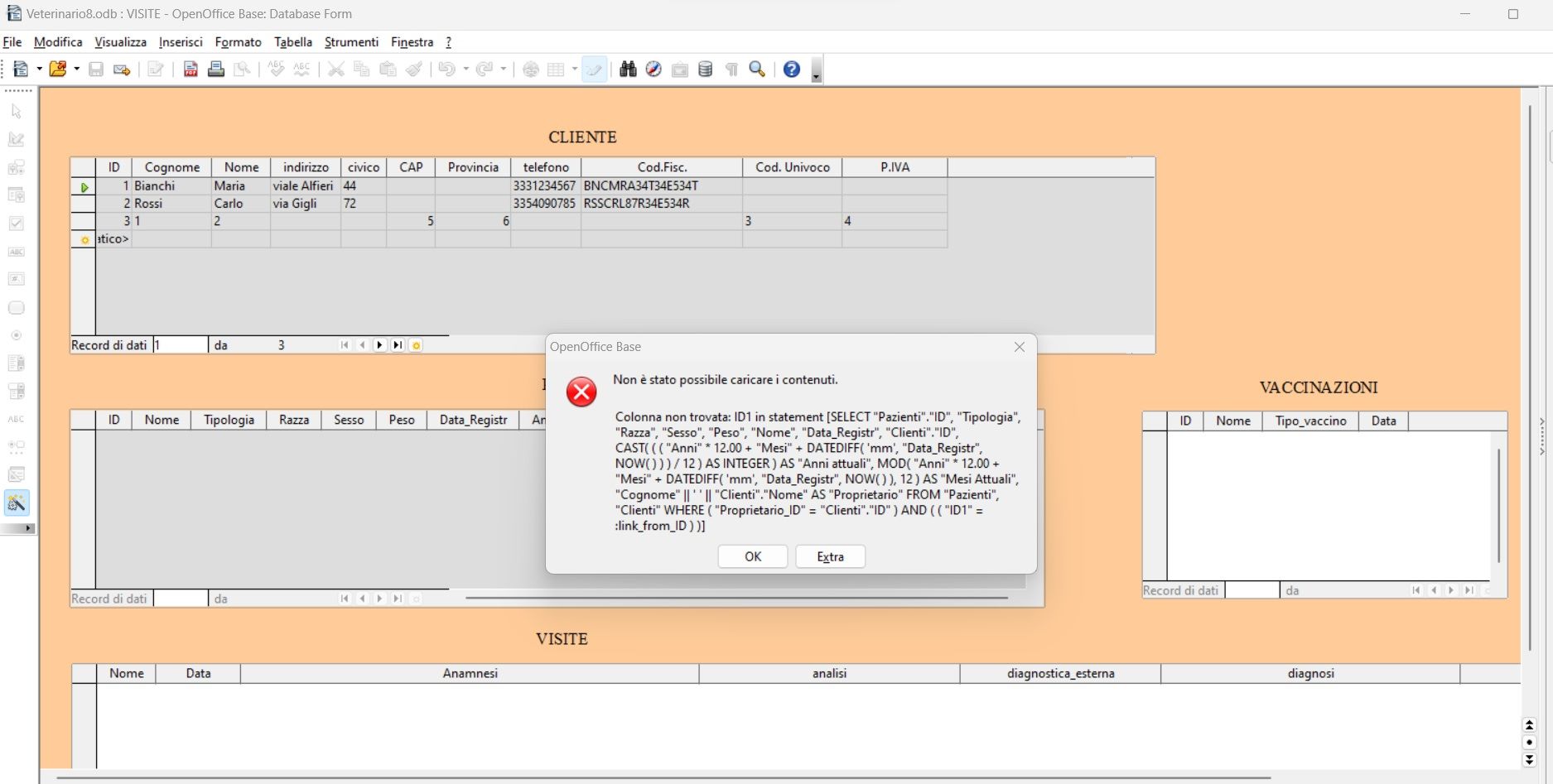Open the Inserisci menu

pyautogui.click(x=181, y=42)
